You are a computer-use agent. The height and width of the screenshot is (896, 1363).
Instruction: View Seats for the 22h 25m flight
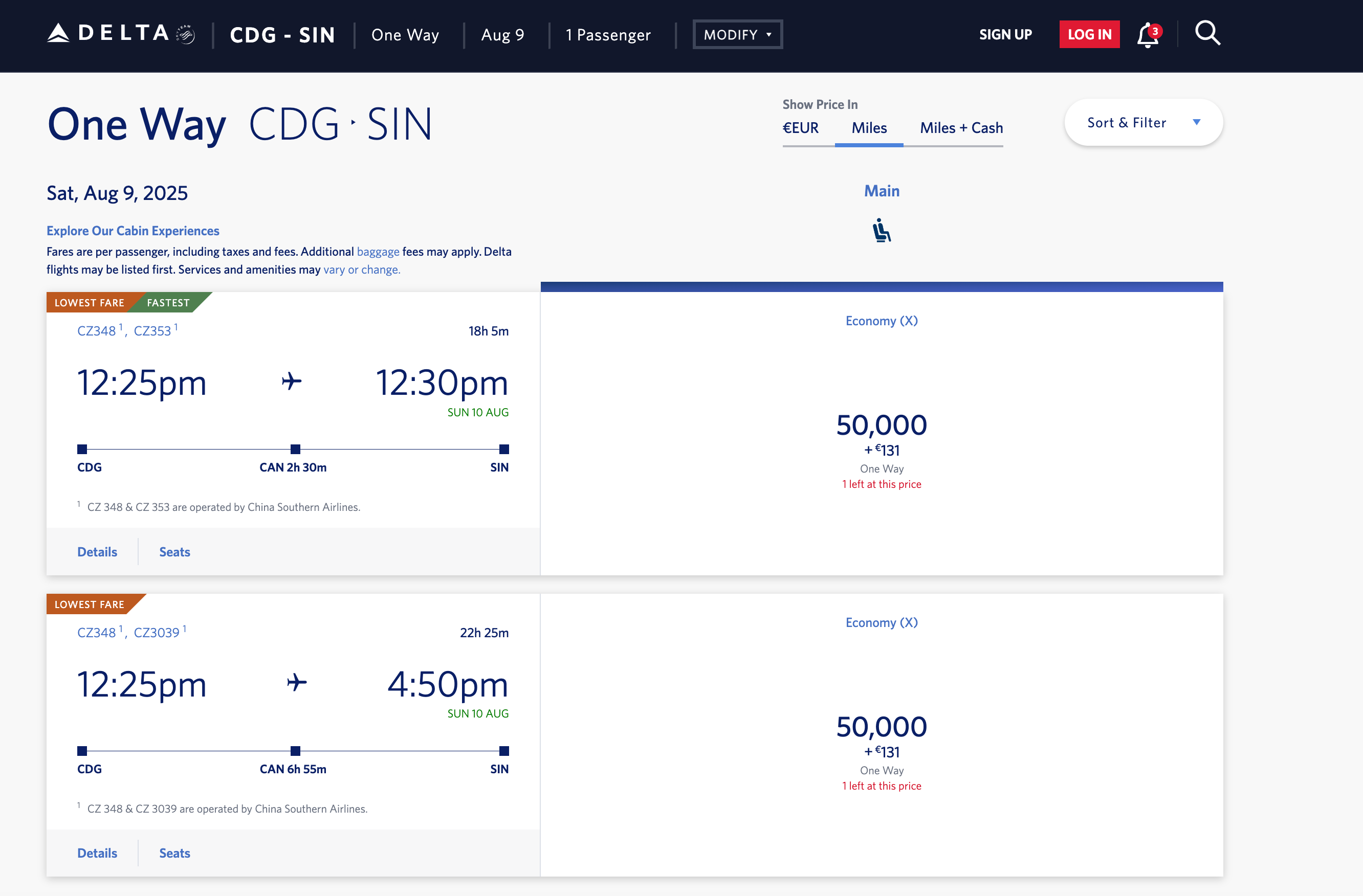pyautogui.click(x=174, y=853)
